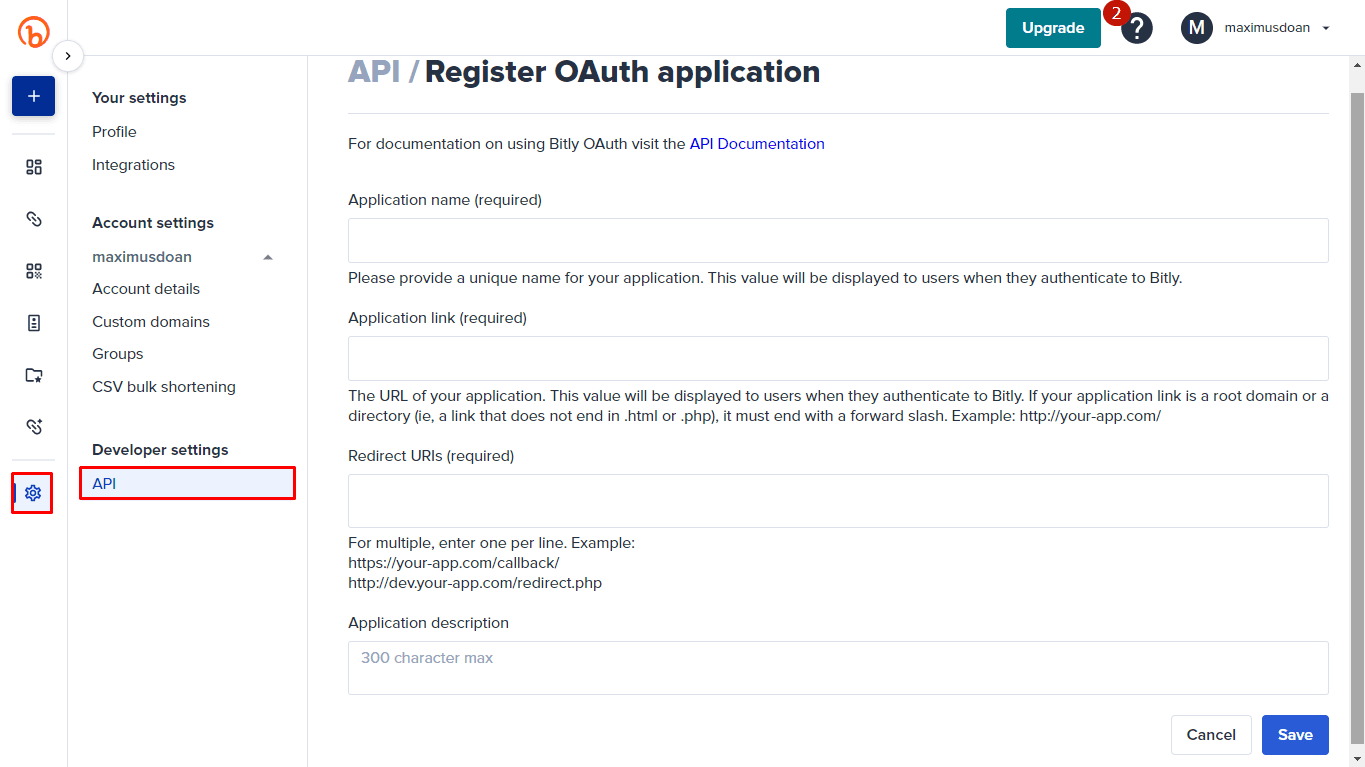Screen dimensions: 1365x767
Task: Open the Links chain icon in sidebar
Action: (x=33, y=219)
